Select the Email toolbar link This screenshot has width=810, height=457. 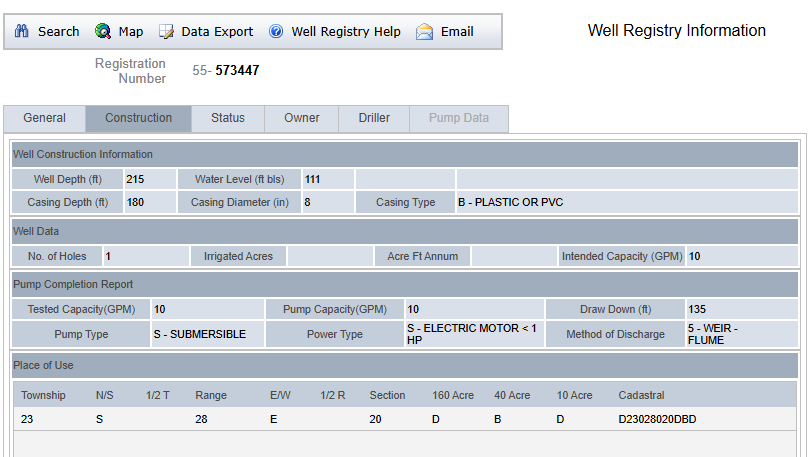coord(457,31)
